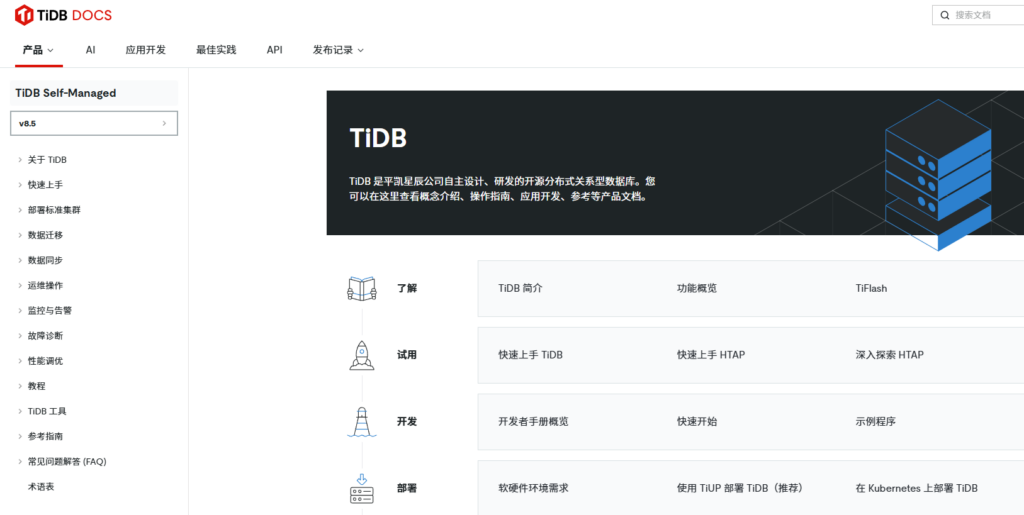
Task: Open the TiFlash link
Action: click(x=871, y=288)
